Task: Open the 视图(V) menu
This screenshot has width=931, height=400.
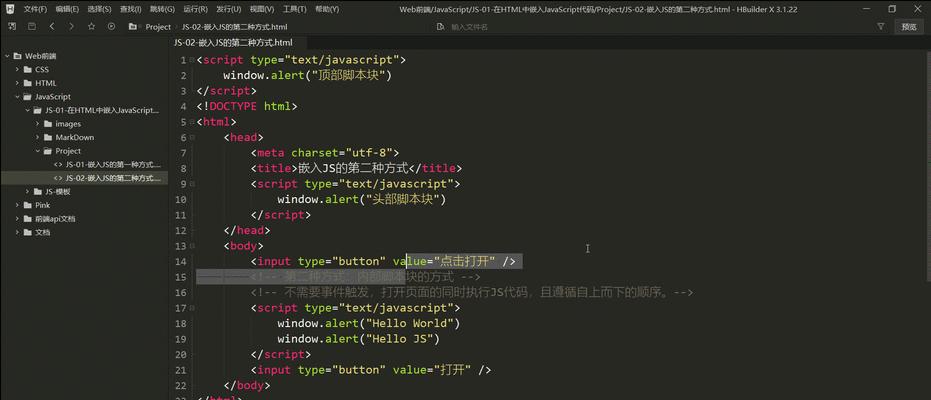Action: (x=262, y=9)
